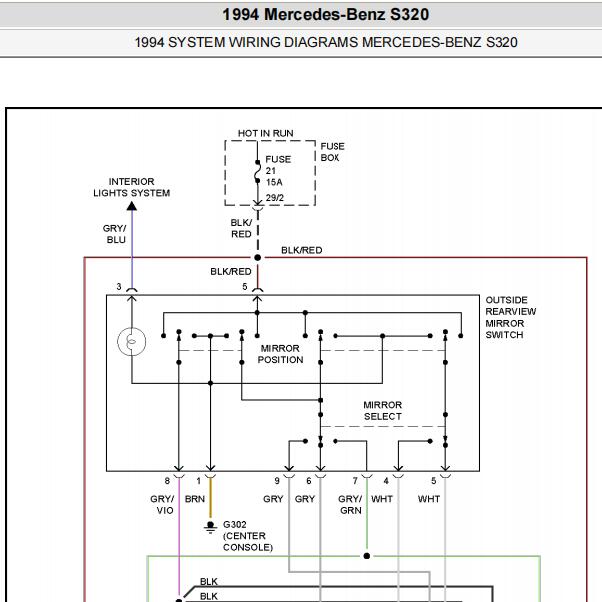Image resolution: width=602 pixels, height=602 pixels.
Task: Click the 'BLK/RED' label right of the junction dot
Action: (x=302, y=250)
